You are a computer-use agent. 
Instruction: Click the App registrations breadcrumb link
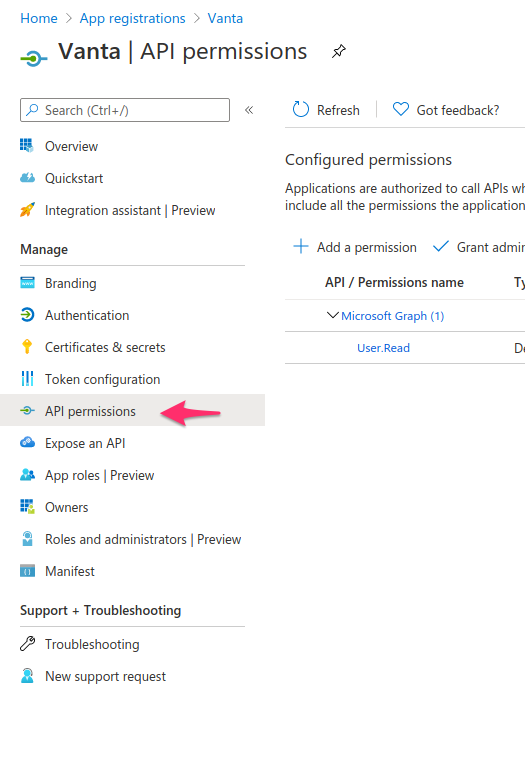132,18
